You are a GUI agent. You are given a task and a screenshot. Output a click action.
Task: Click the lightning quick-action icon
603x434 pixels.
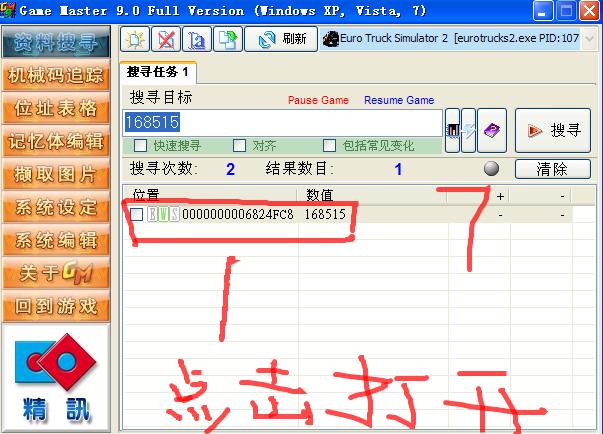(468, 130)
